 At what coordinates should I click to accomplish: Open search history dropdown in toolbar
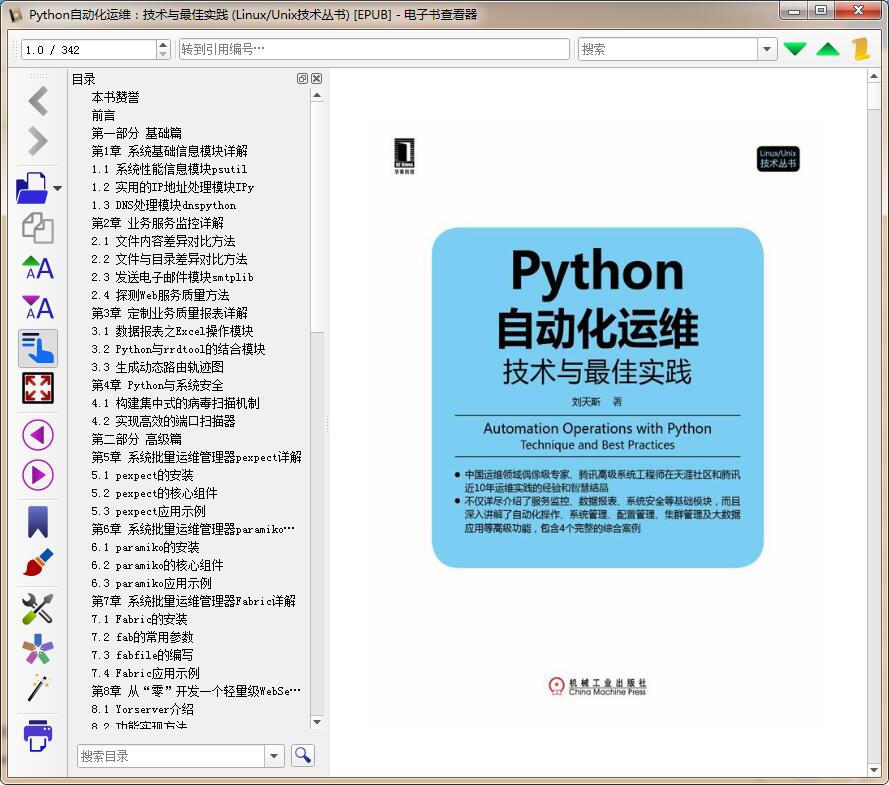767,49
